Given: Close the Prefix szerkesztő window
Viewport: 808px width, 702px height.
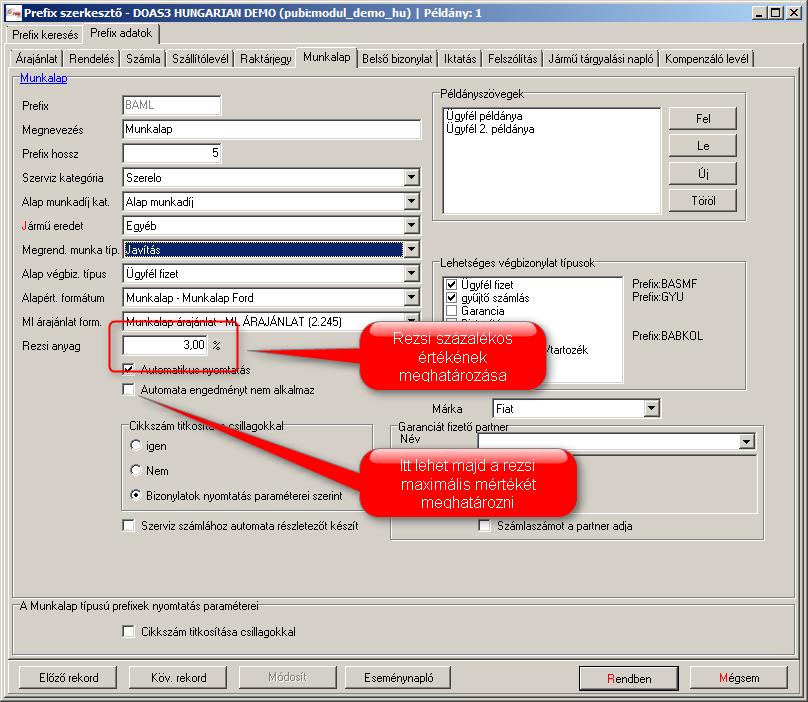Looking at the screenshot, I should (794, 13).
